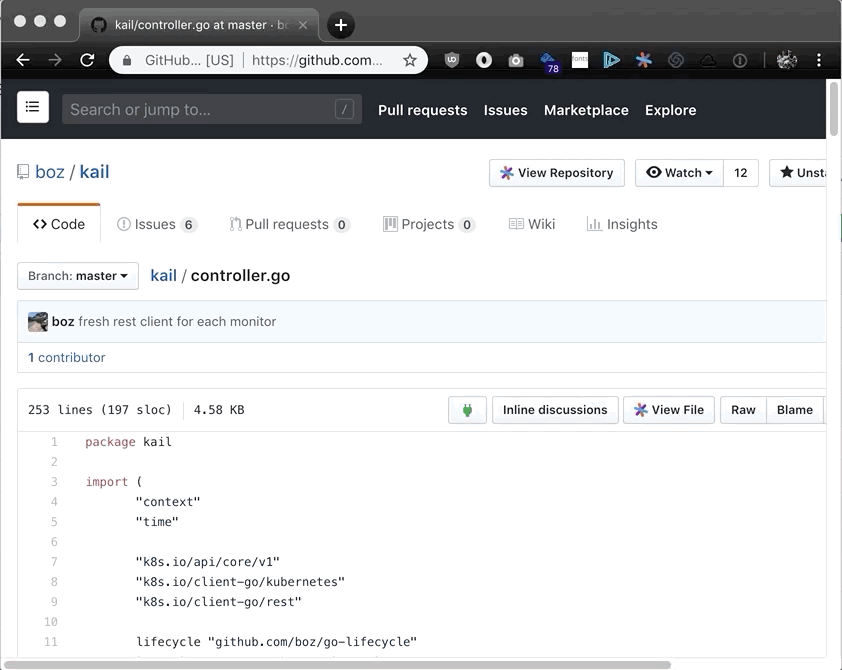This screenshot has height=670, width=842.
Task: Open the Wiki tab
Action: (532, 224)
